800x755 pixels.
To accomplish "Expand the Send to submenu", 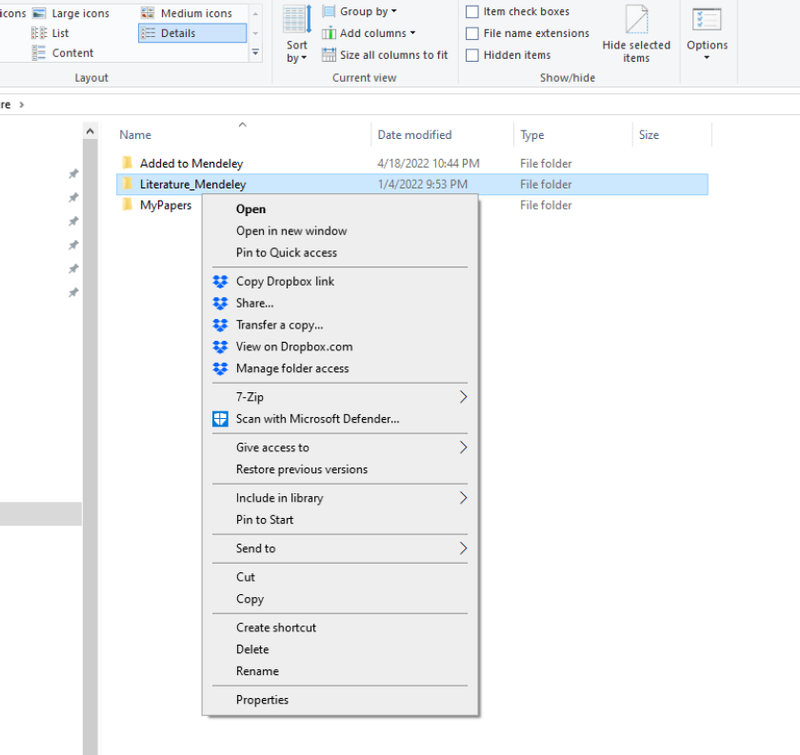I will tap(462, 548).
